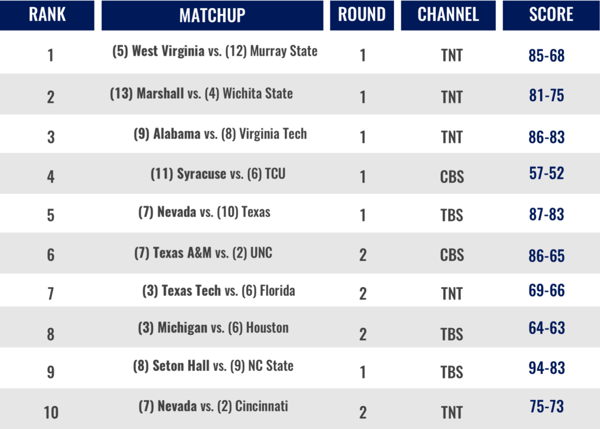Click the Syracuse vs. TCU matchup
The image size is (600, 429).
tap(218, 174)
